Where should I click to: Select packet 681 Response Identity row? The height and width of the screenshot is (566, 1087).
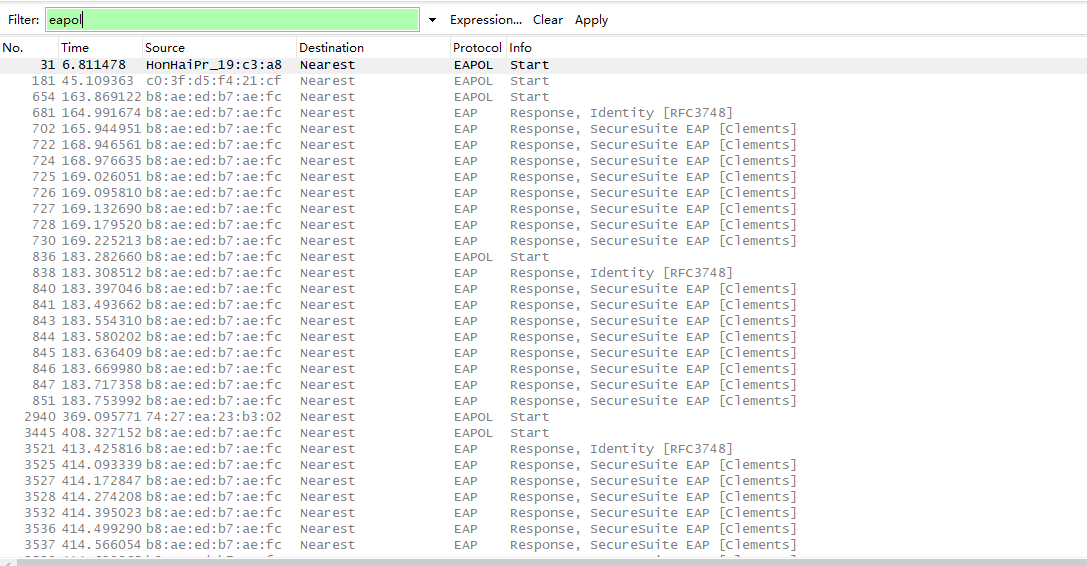(x=300, y=113)
